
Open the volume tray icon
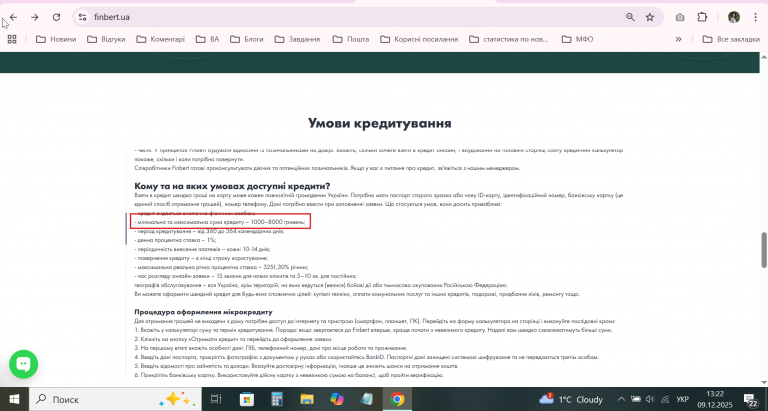click(650, 399)
